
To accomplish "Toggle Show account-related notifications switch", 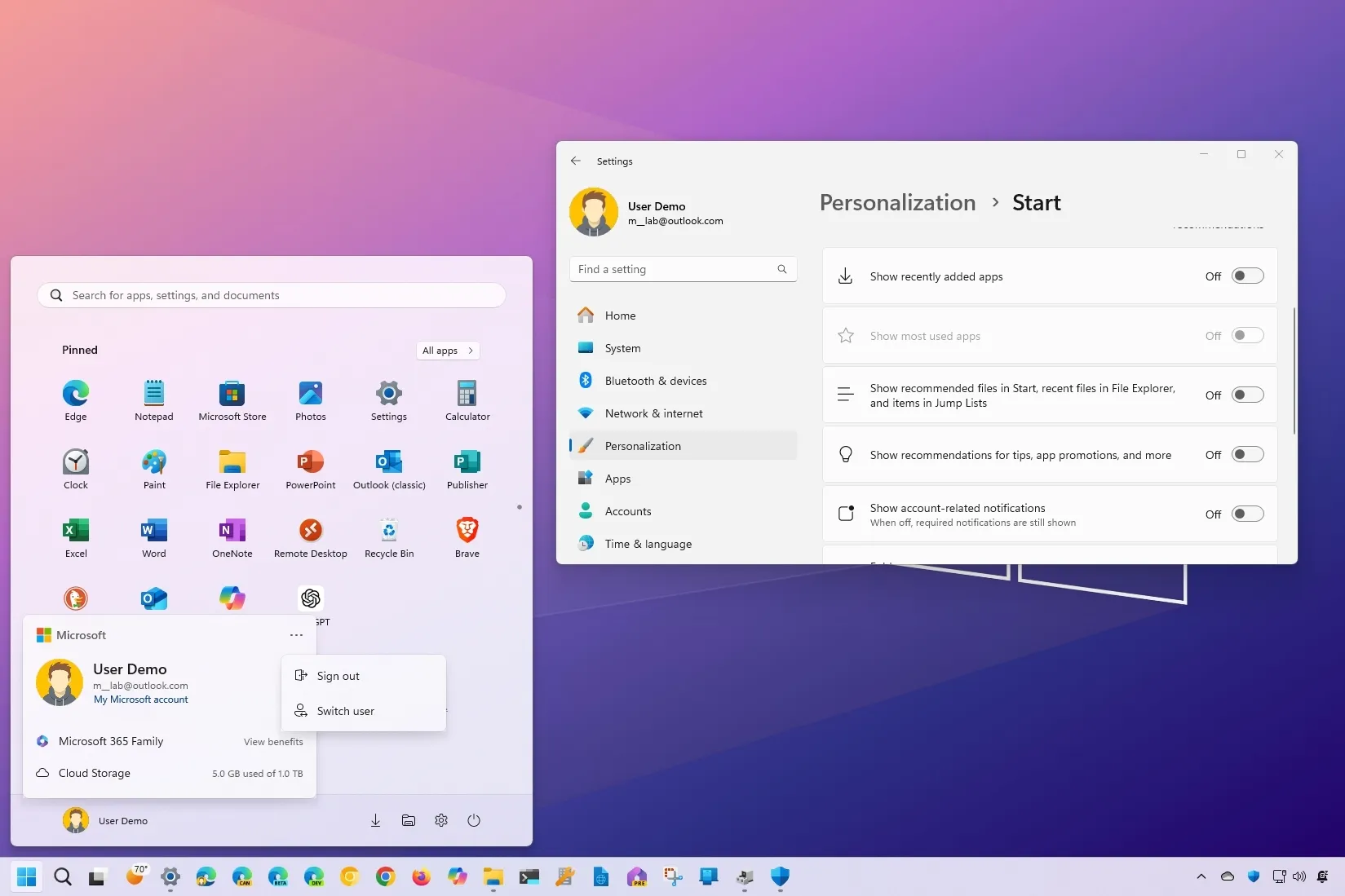I will [x=1247, y=514].
